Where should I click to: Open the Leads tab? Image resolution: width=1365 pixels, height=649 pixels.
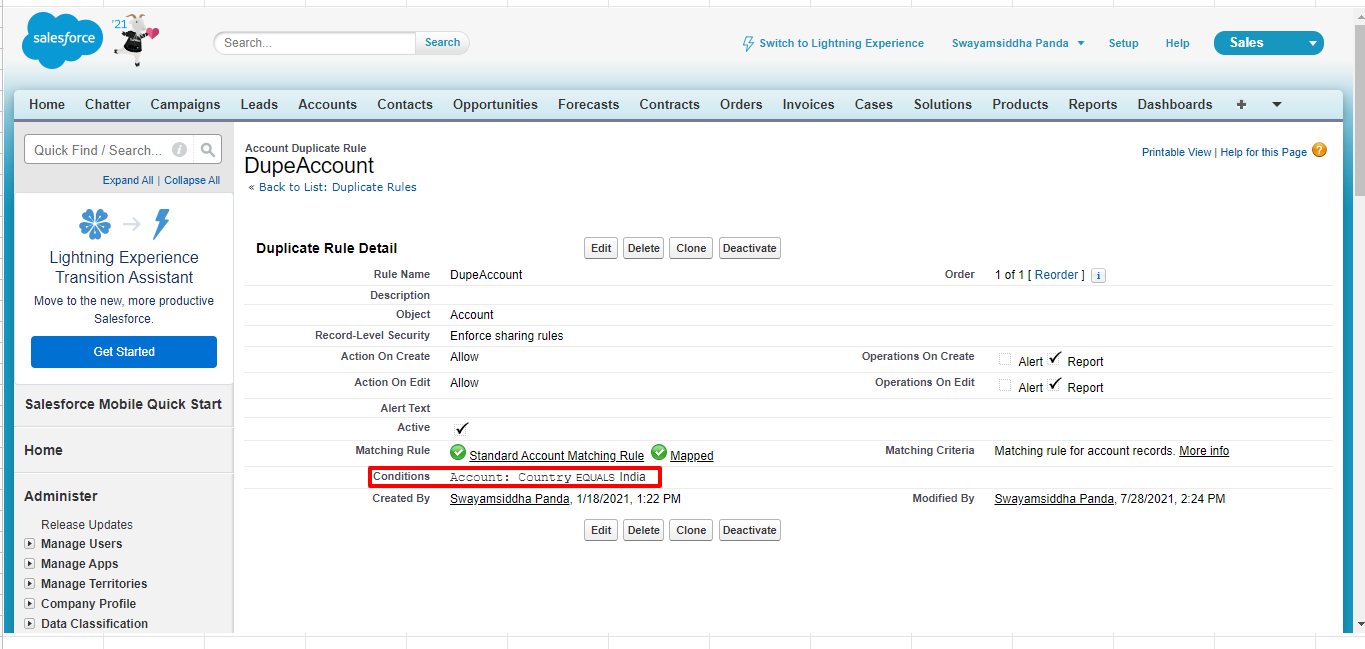point(259,104)
